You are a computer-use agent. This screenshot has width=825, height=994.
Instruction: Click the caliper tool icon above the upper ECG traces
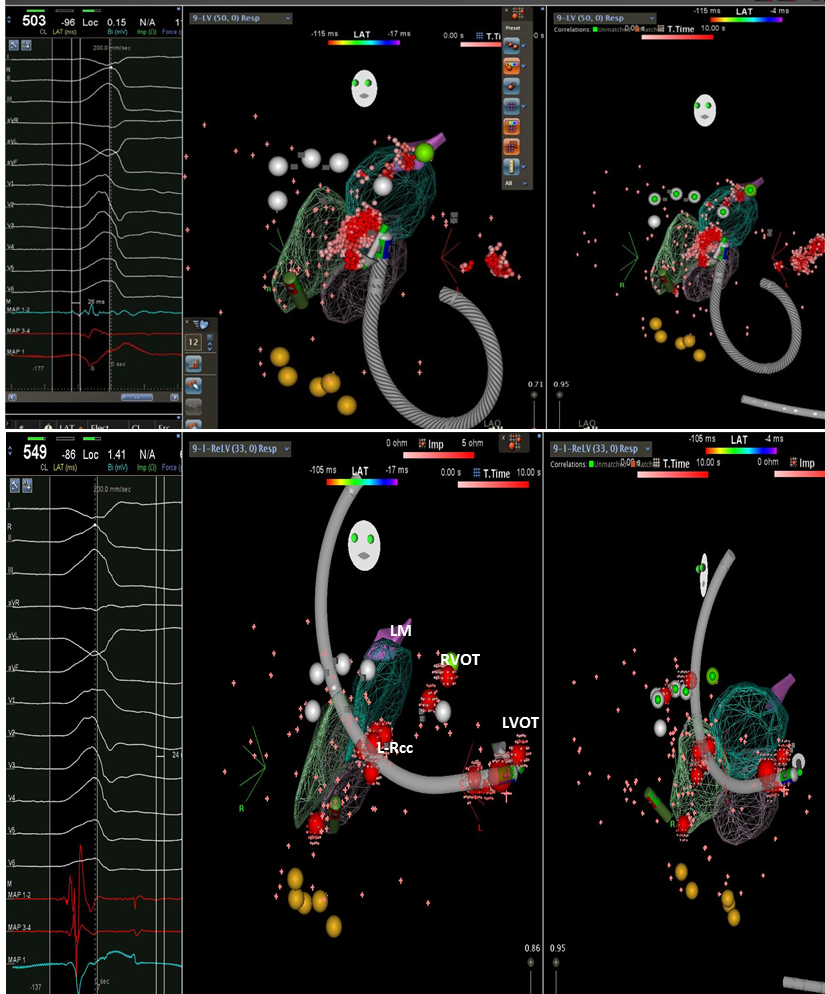[x=14, y=47]
